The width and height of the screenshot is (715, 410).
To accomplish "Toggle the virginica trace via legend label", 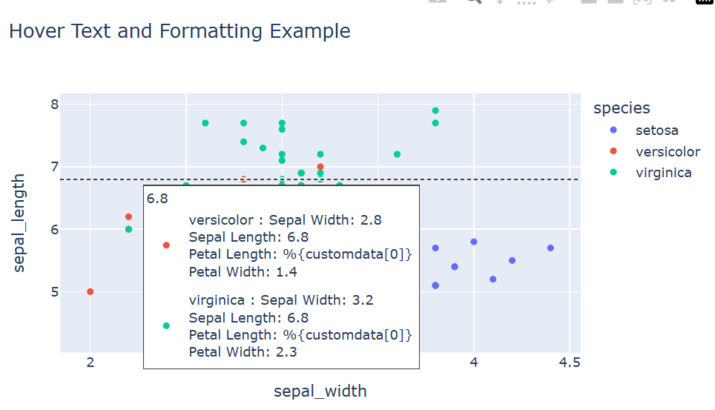I will (x=664, y=173).
